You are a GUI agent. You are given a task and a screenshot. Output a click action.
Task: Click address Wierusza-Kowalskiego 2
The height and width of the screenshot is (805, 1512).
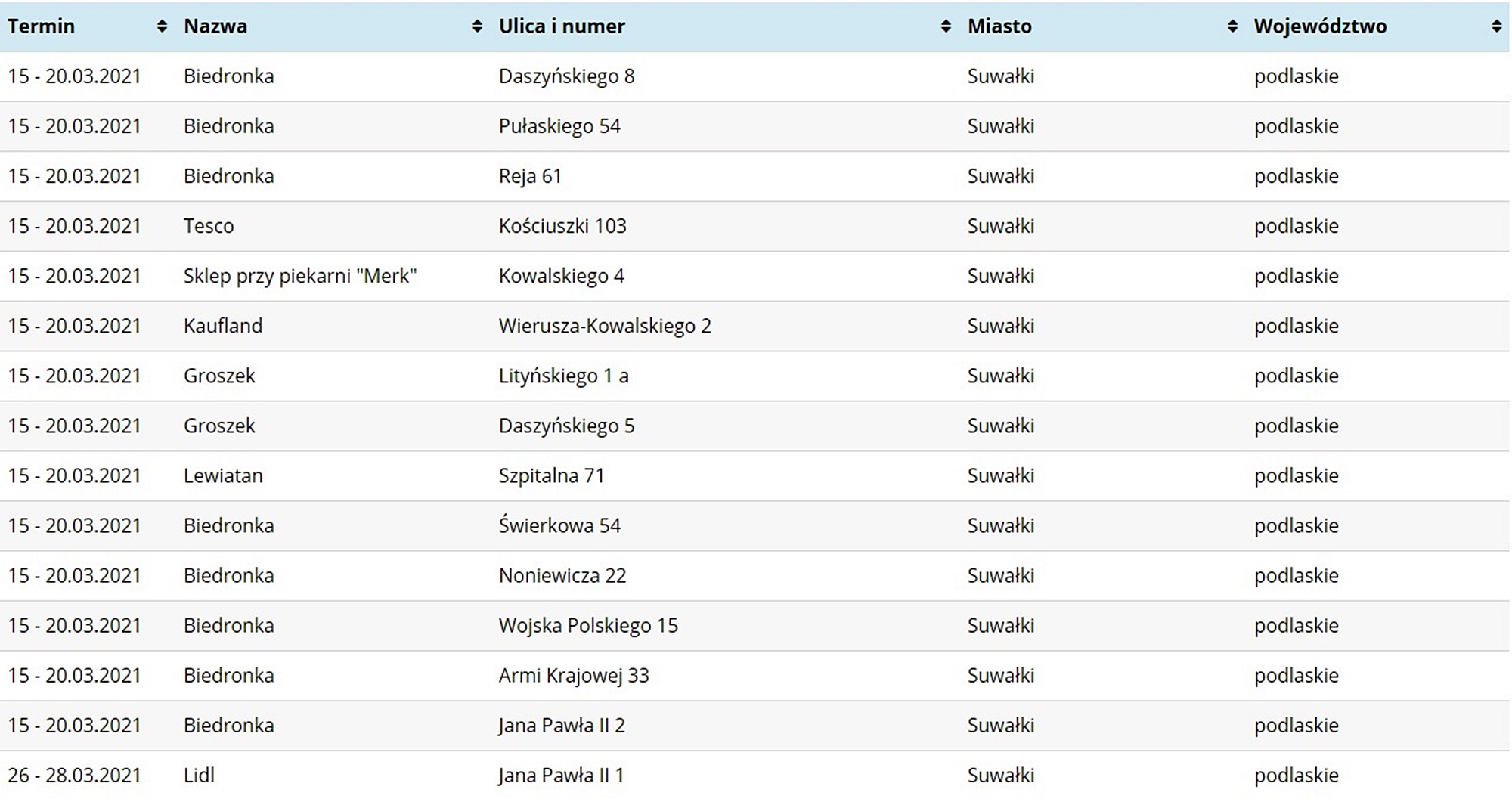point(605,326)
